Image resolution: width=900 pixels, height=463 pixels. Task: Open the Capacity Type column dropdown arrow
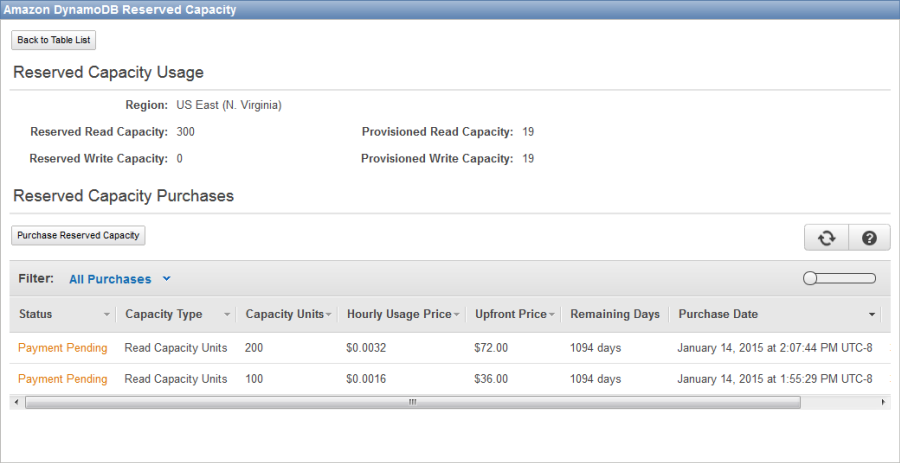(x=228, y=315)
